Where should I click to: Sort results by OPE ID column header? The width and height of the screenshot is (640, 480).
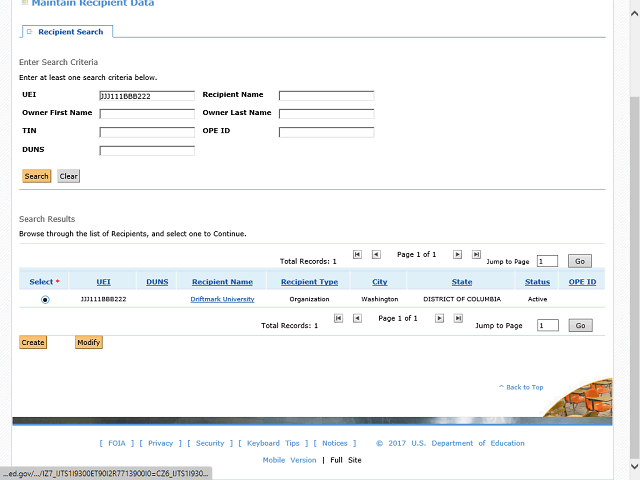pos(582,282)
